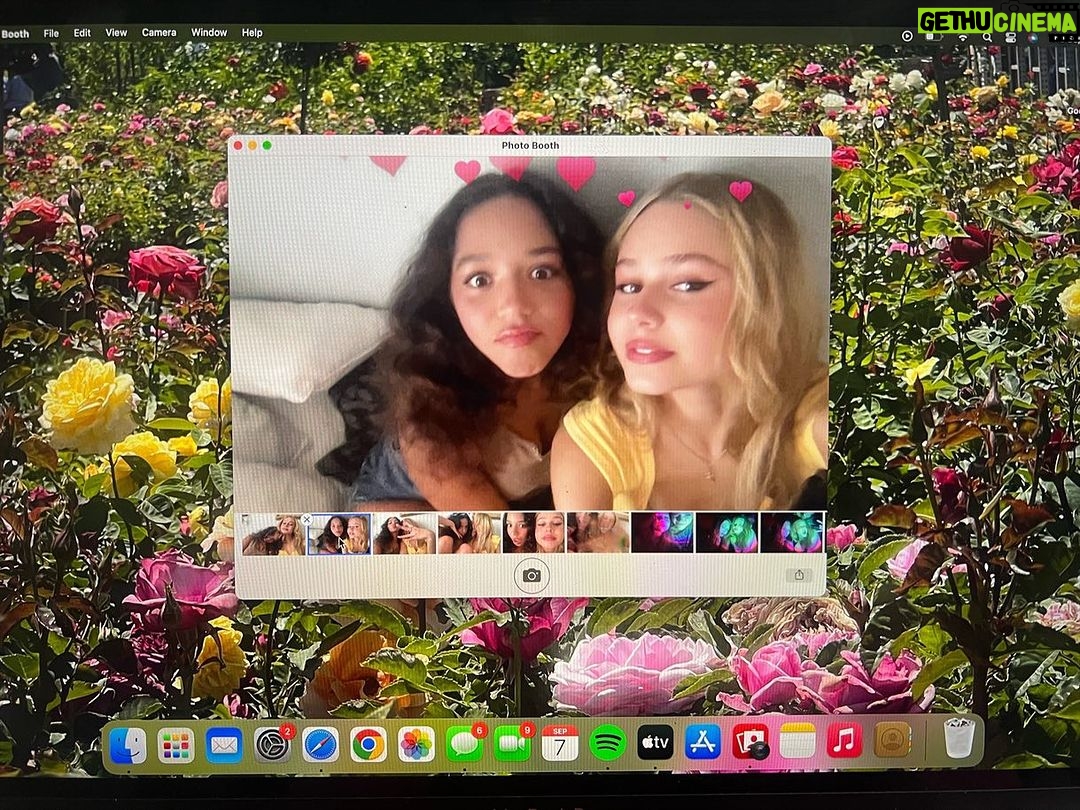Open the Trash in the dock
1080x810 pixels.
click(x=959, y=739)
